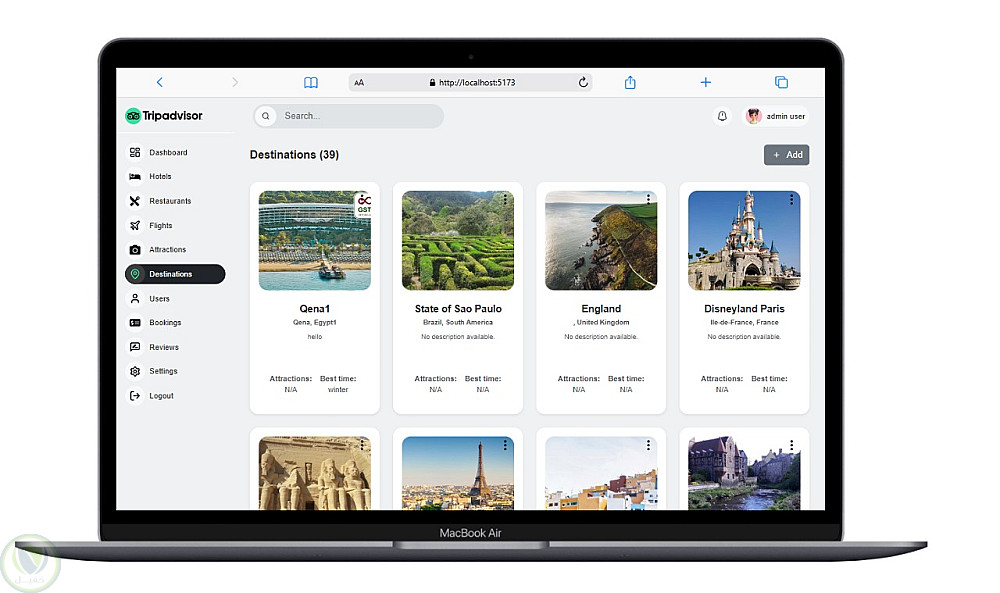This screenshot has height=593, width=1000.
Task: Open options menu on the riverside buildings card
Action: point(791,445)
